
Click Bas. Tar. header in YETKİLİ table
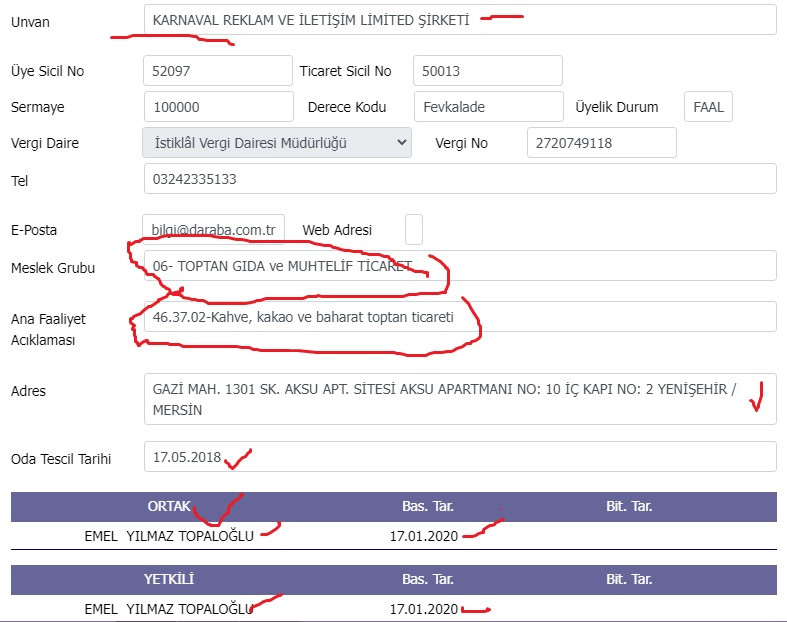[428, 579]
